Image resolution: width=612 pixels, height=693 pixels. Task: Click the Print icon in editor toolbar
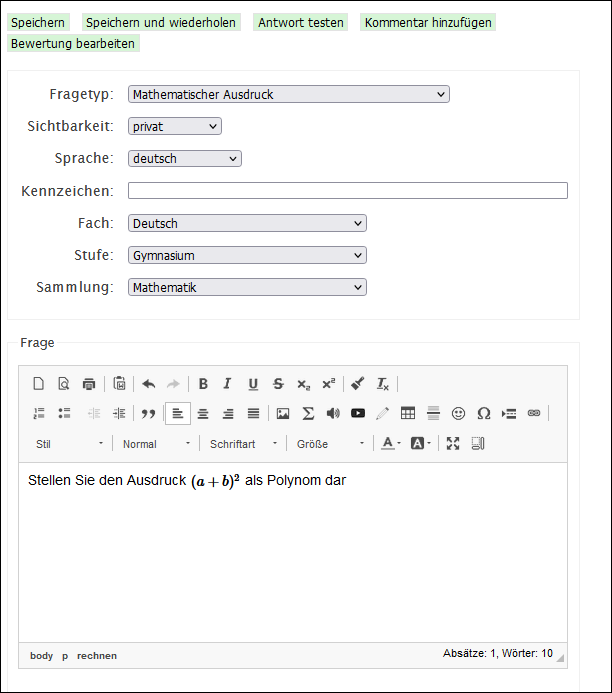point(89,384)
